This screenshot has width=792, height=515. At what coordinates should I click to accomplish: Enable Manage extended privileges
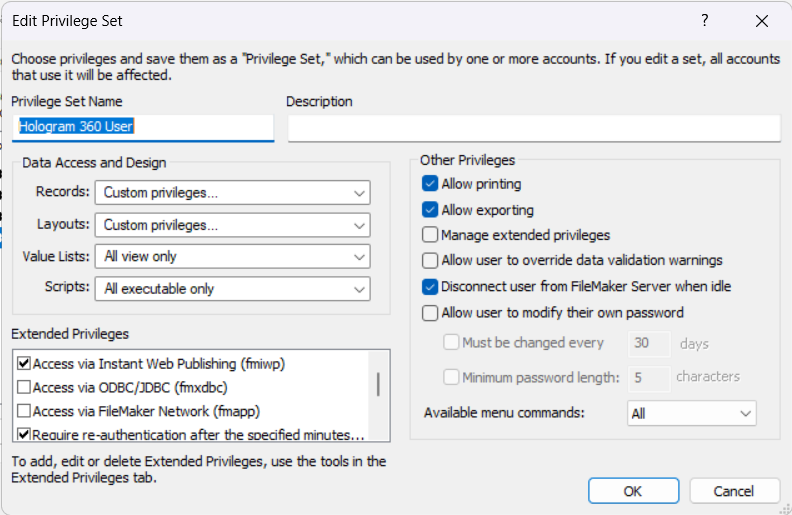coord(430,235)
